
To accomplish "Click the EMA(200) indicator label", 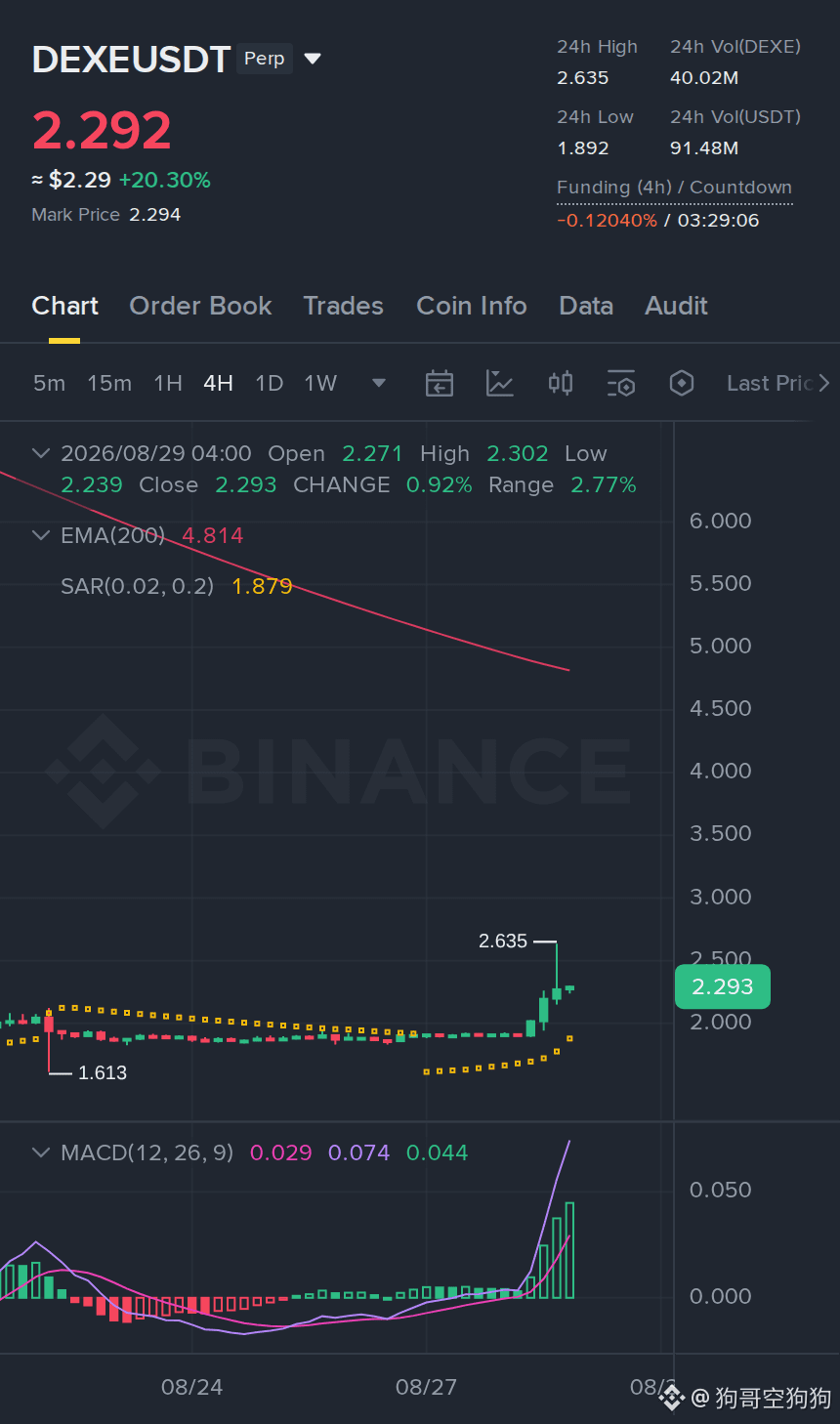I will pyautogui.click(x=113, y=535).
